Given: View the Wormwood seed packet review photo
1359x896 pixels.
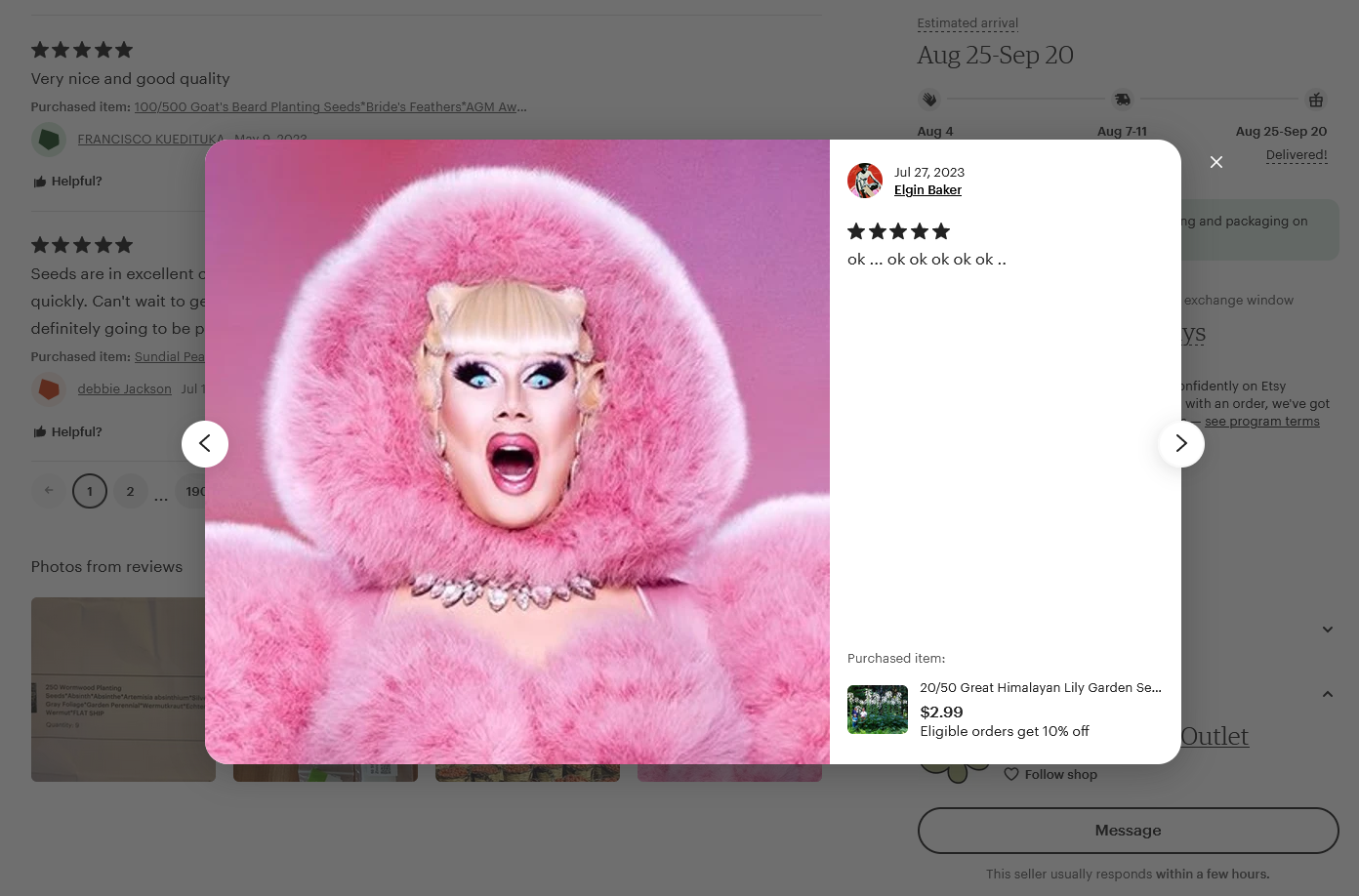Looking at the screenshot, I should click(x=123, y=689).
